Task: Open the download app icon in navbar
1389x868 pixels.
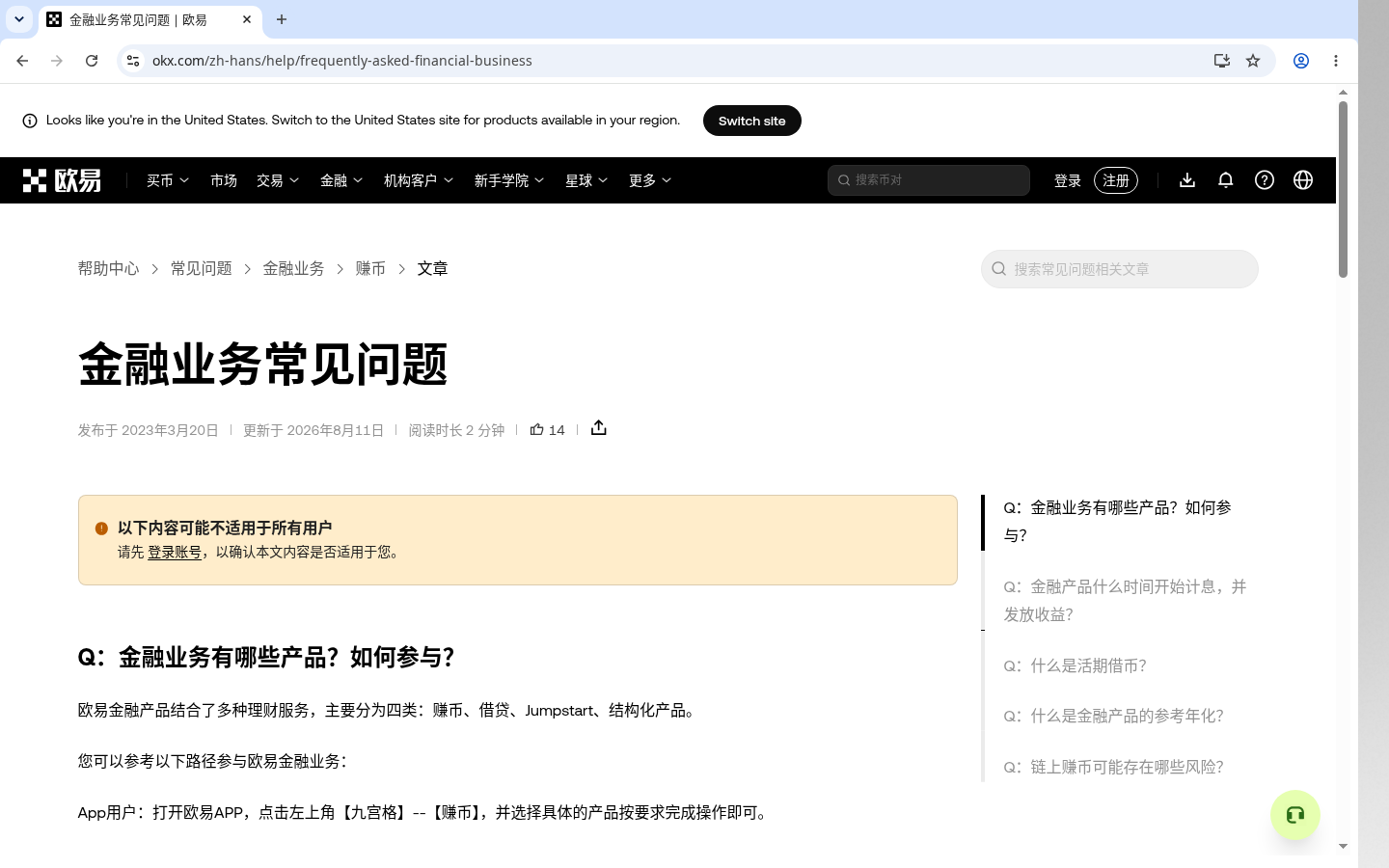Action: pyautogui.click(x=1187, y=180)
